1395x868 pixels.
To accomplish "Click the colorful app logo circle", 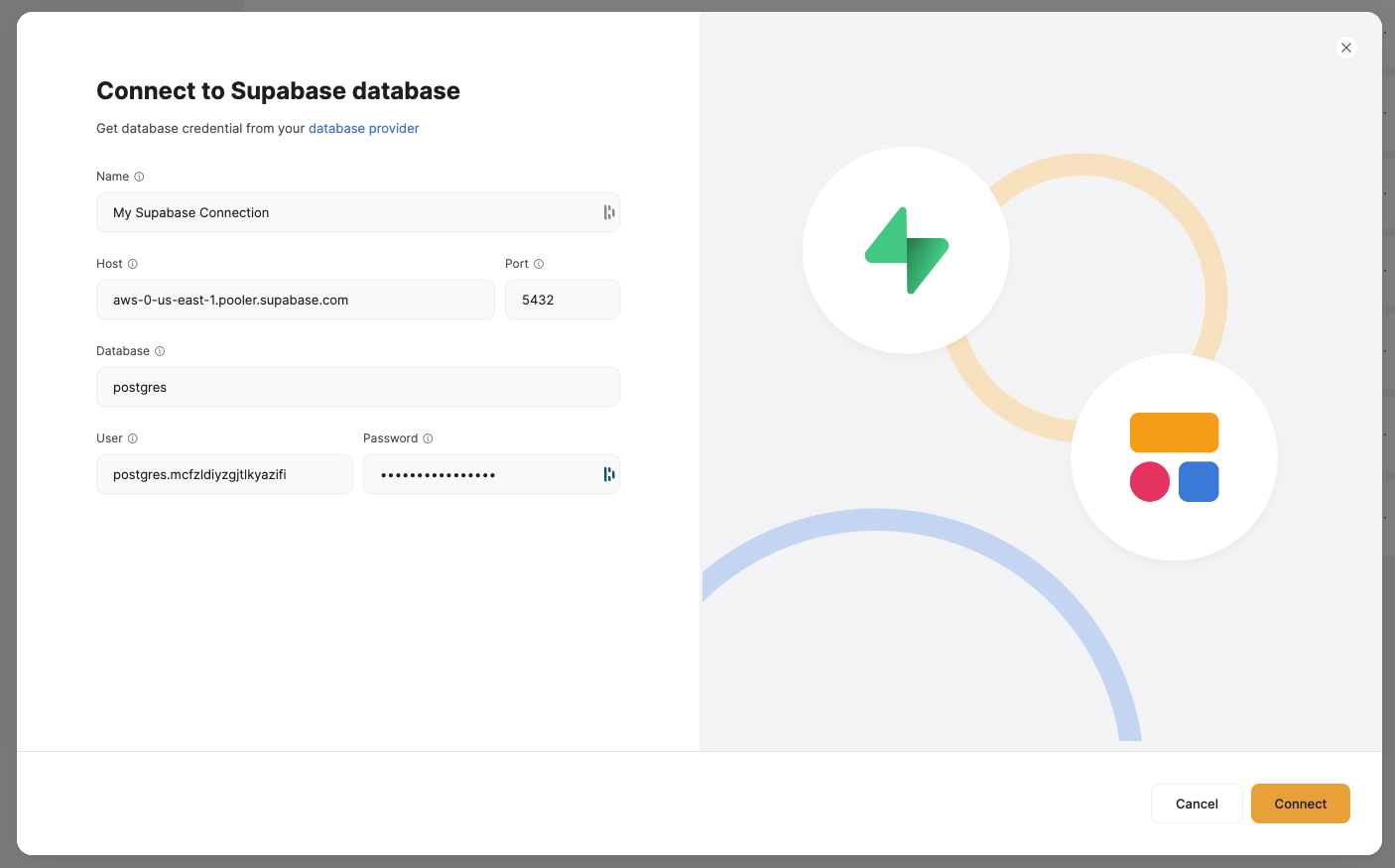I will pyautogui.click(x=1174, y=458).
